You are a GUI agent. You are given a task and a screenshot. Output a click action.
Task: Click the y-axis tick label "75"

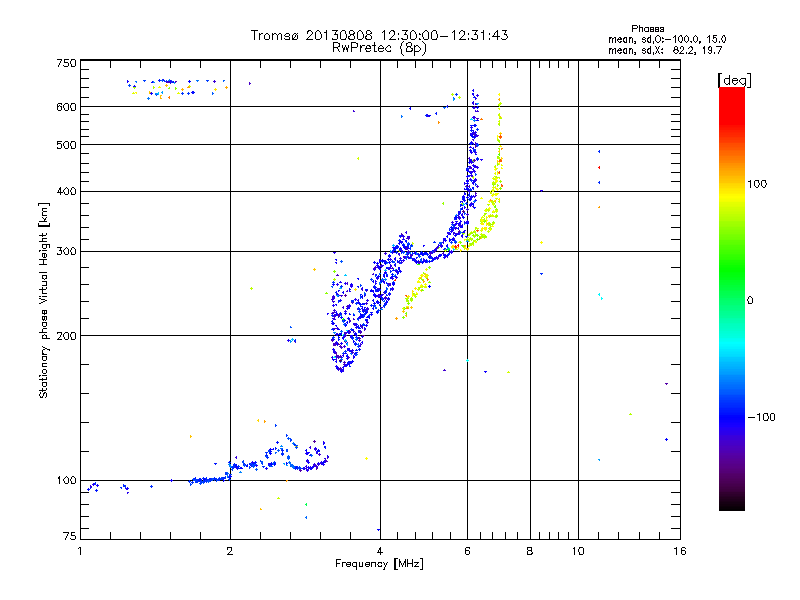[x=70, y=536]
